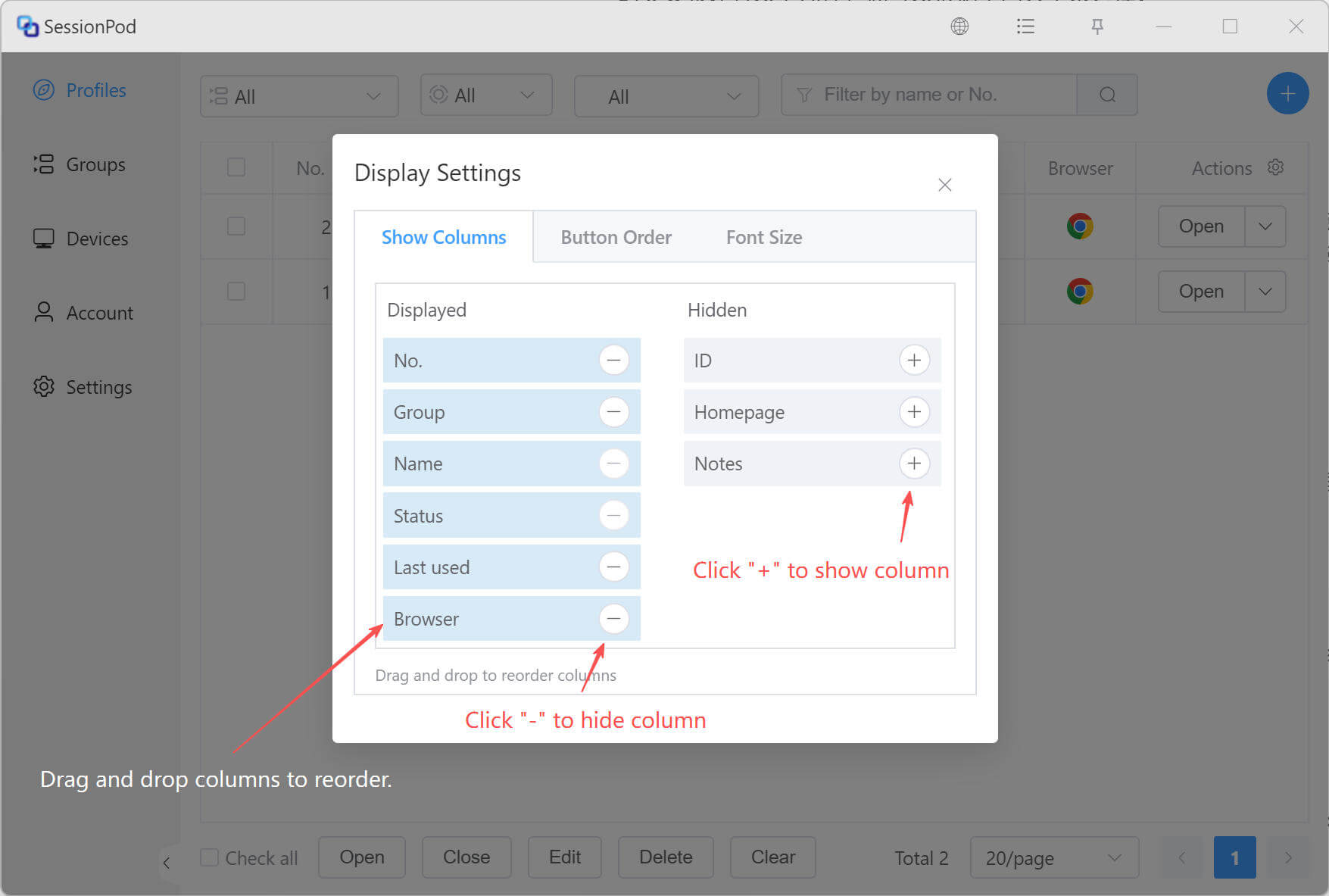Image resolution: width=1329 pixels, height=896 pixels.
Task: Expand Open dropdown arrow for profile row 2
Action: pyautogui.click(x=1265, y=226)
